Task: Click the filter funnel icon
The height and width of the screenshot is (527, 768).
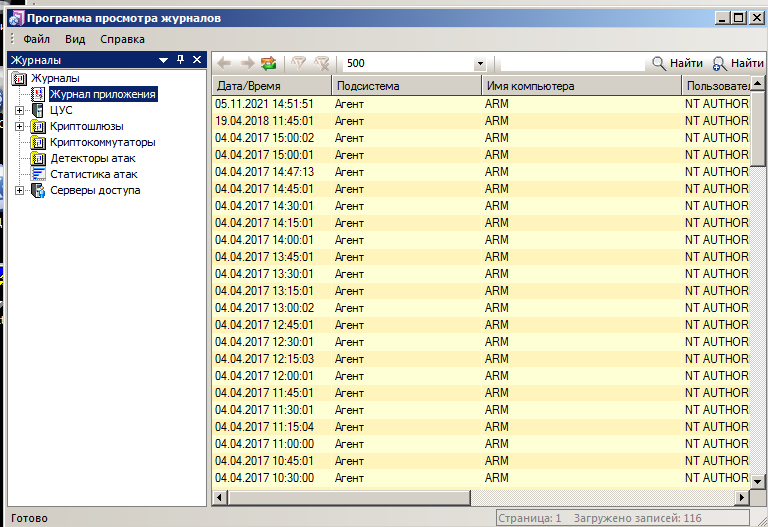Action: [298, 63]
